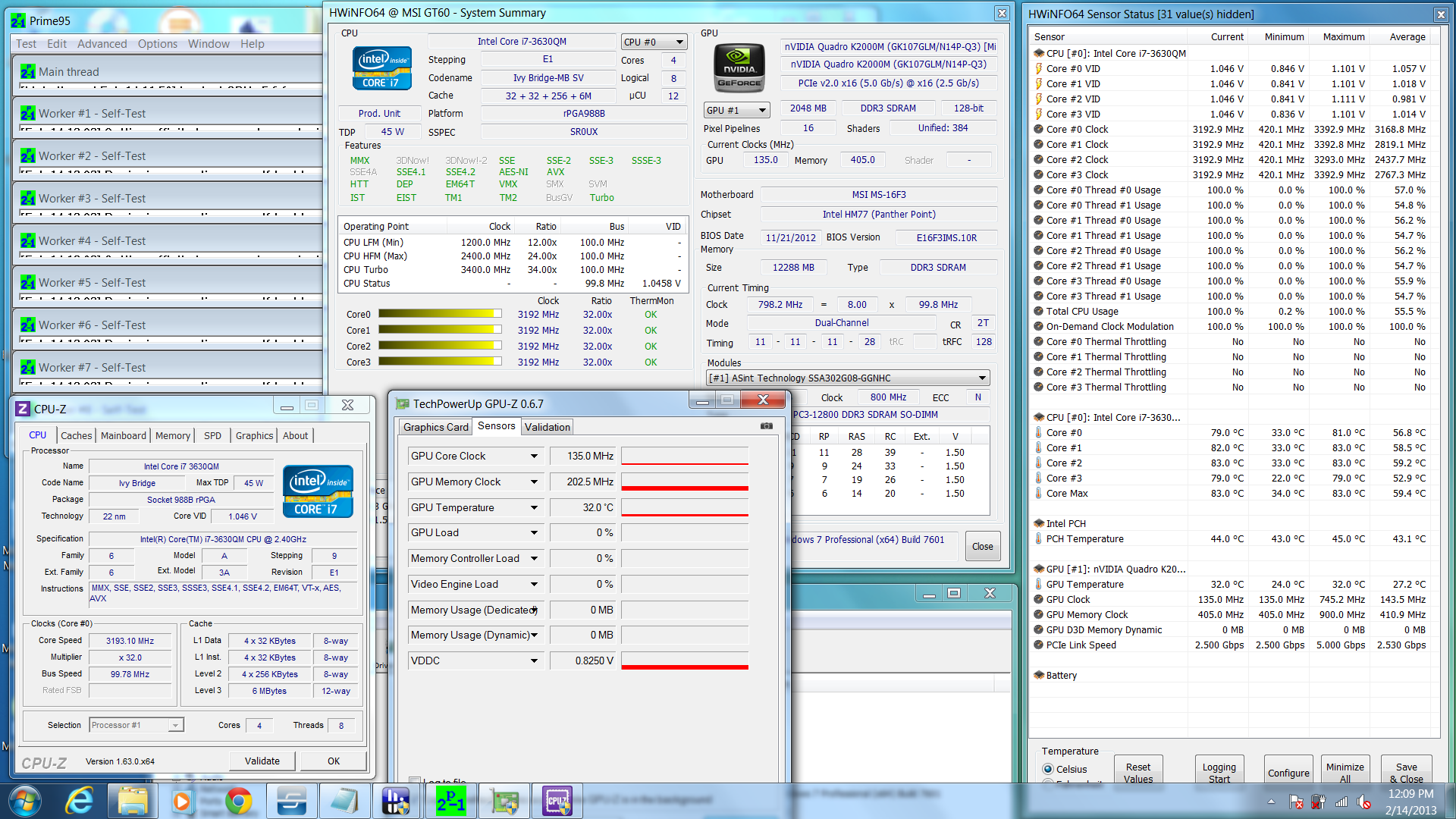Click the muted volume tray icon
The width and height of the screenshot is (1456, 819).
[1363, 802]
